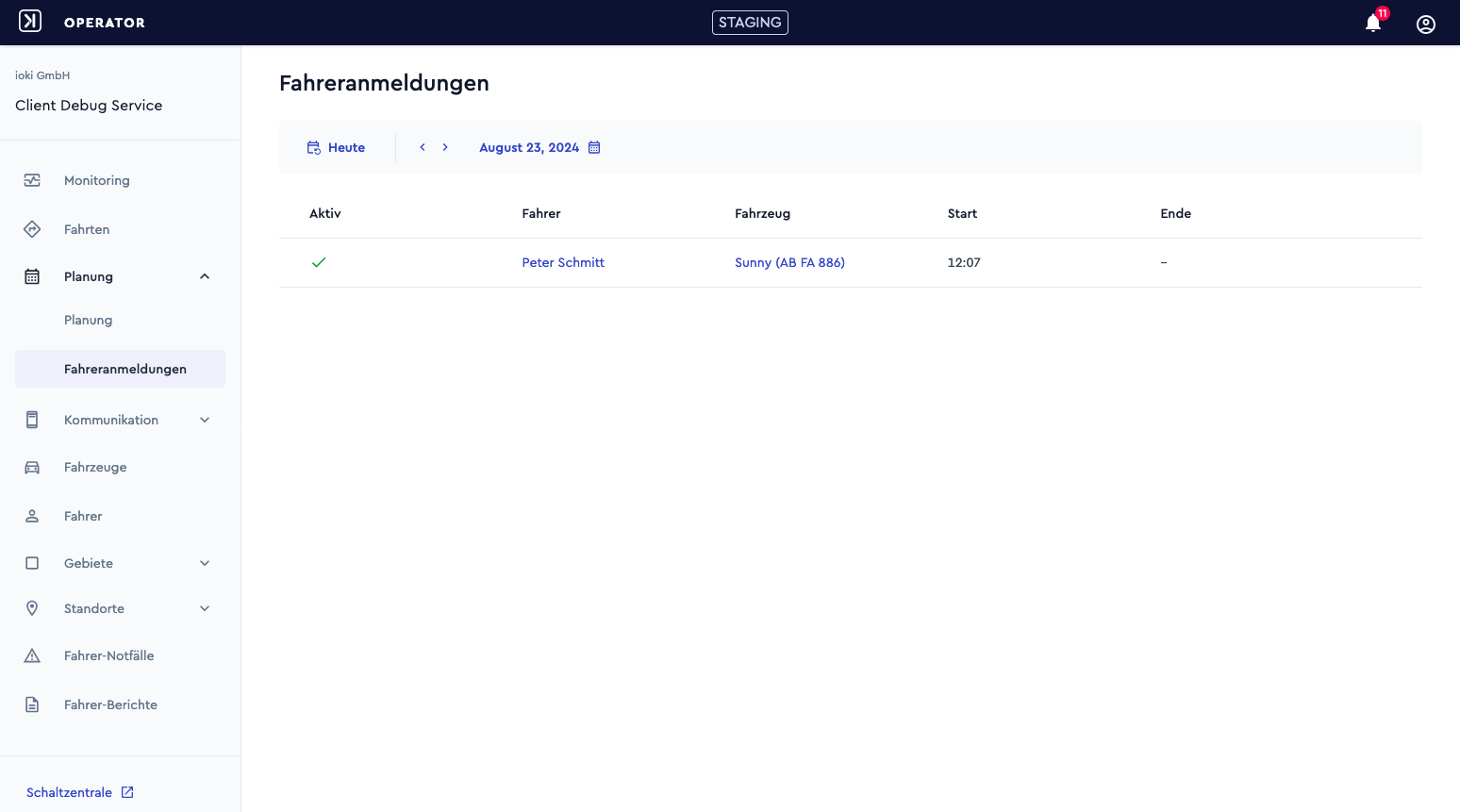
Task: Select Fahreranmeldungen in the sidebar
Action: pyautogui.click(x=120, y=369)
